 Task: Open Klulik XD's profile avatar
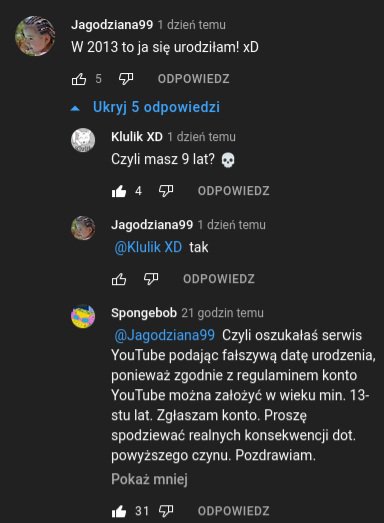pyautogui.click(x=83, y=140)
